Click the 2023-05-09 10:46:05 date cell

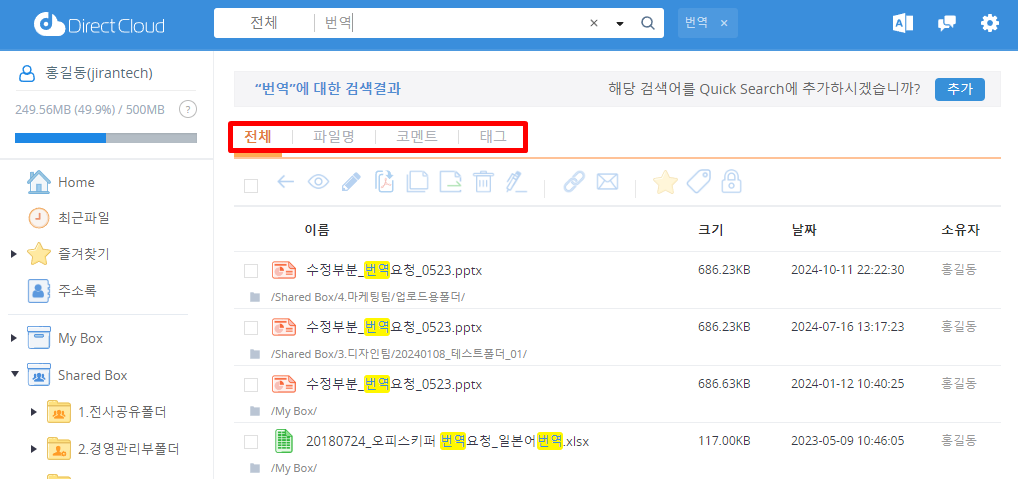847,441
